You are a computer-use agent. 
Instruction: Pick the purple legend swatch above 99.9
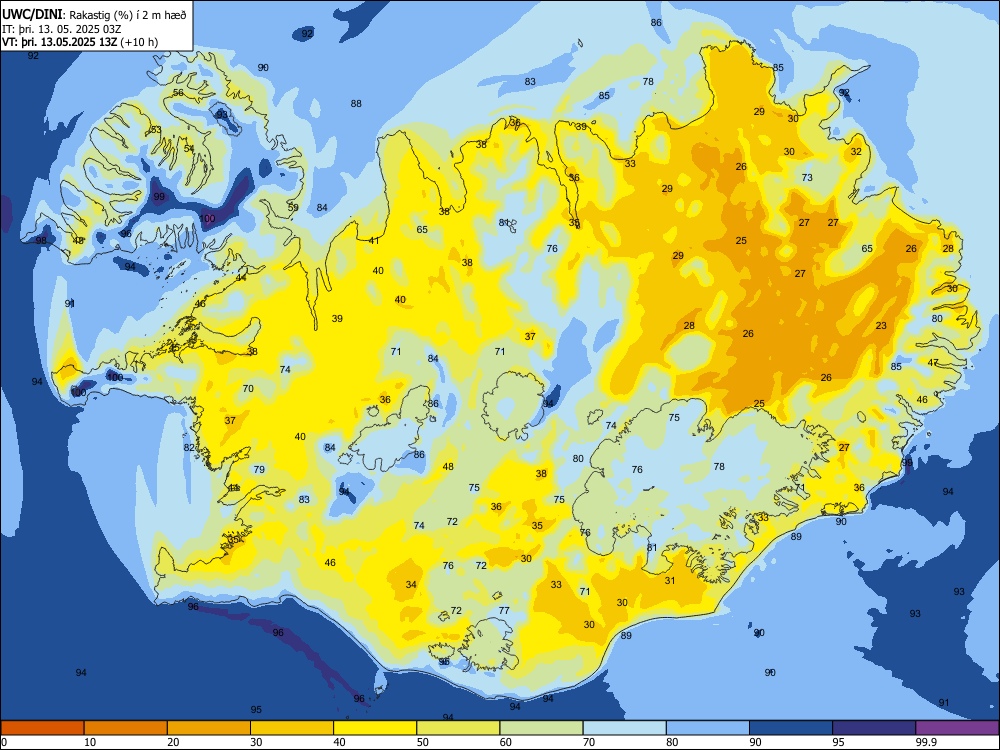point(957,728)
